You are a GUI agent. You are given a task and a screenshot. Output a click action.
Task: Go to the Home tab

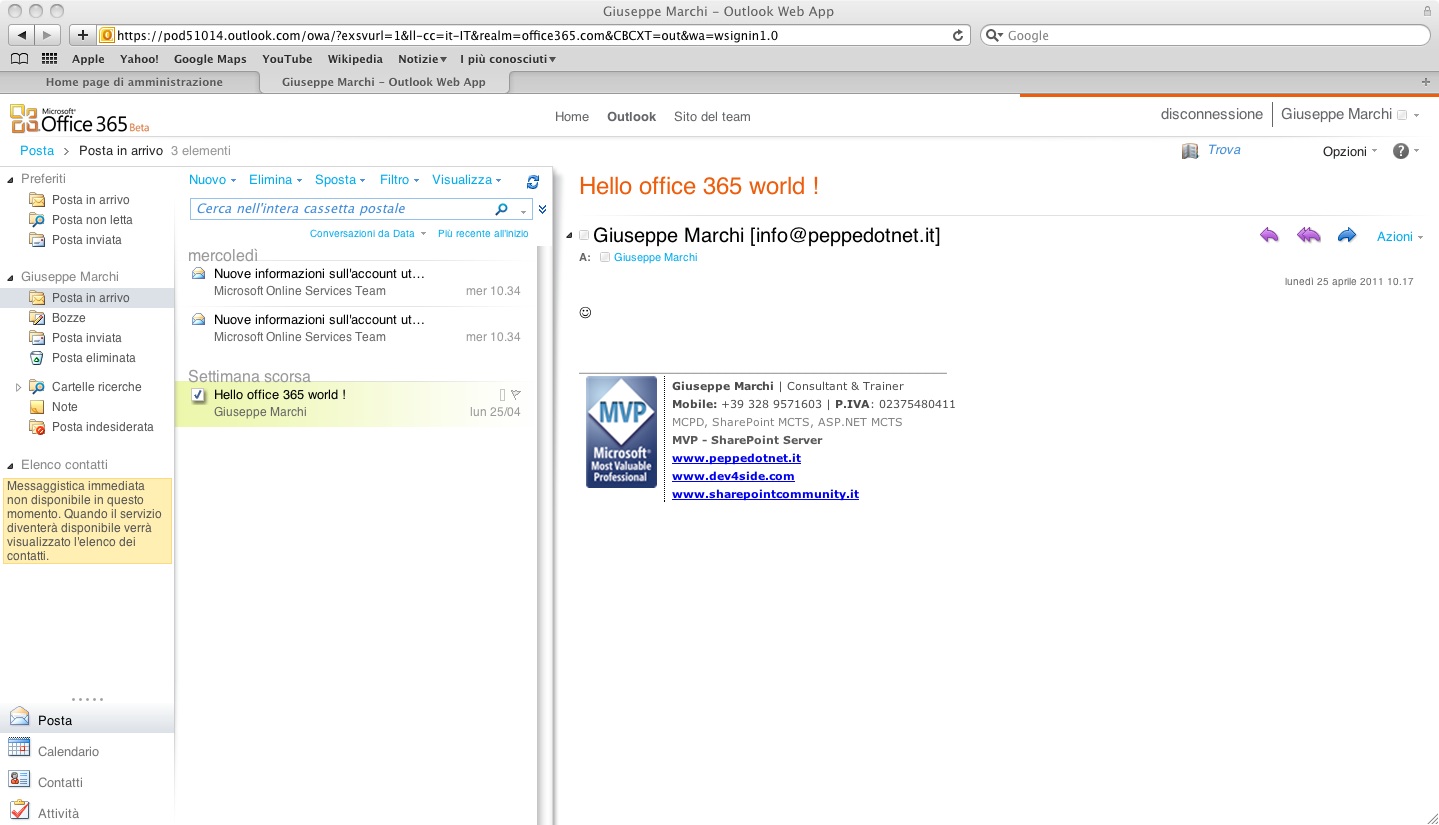(572, 117)
